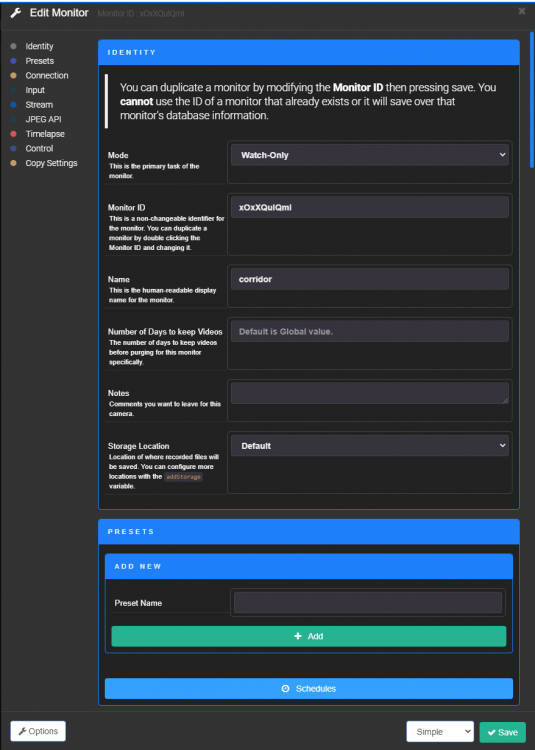Open the Mode dropdown showing Watch-Only

pos(370,155)
